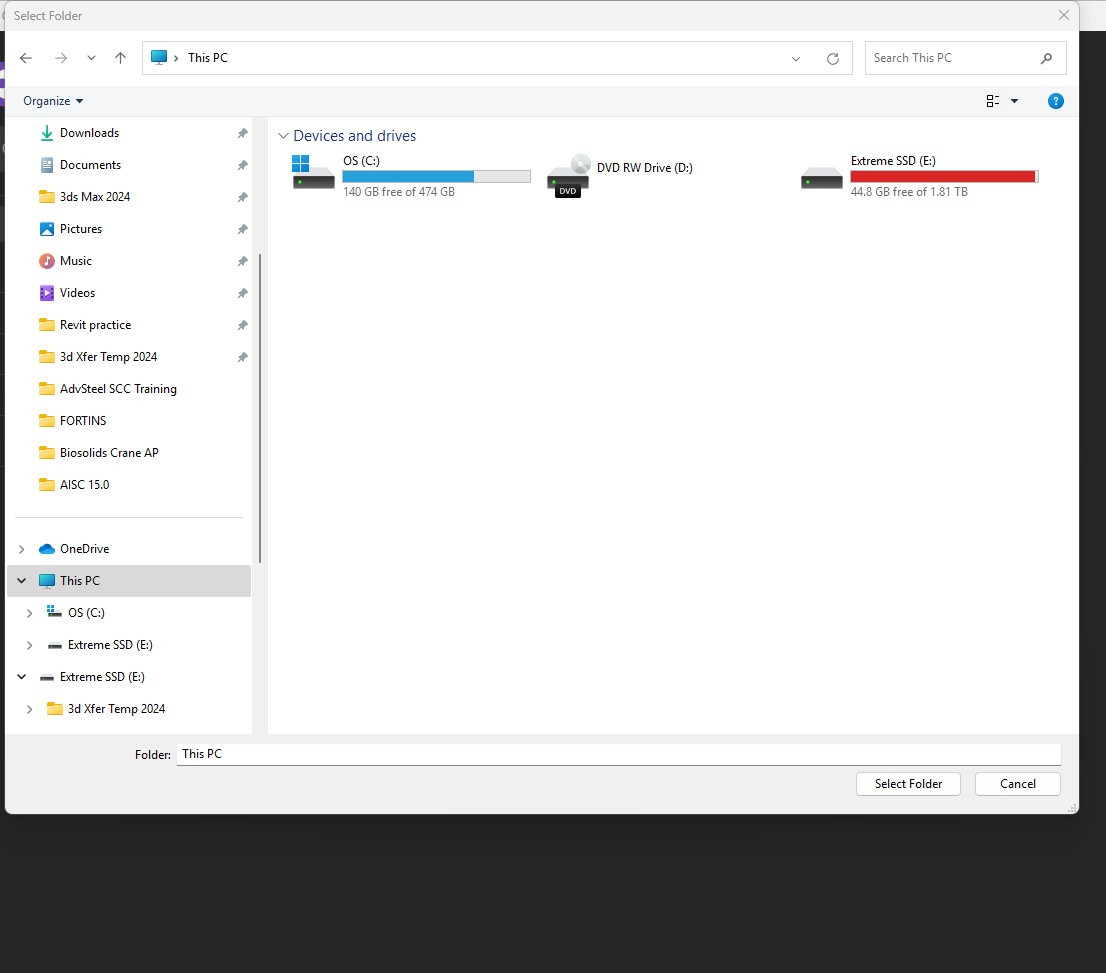Open Revit practice folder

(x=95, y=325)
